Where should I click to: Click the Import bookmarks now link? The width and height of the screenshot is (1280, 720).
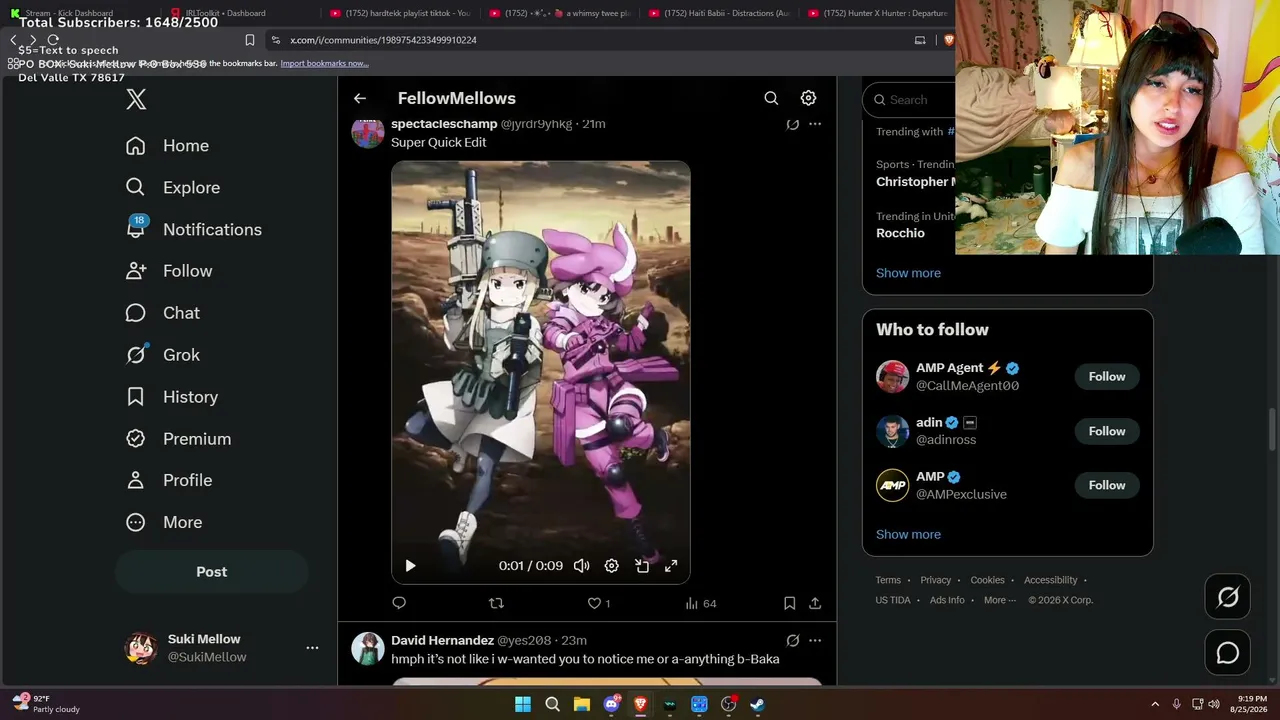pos(324,63)
